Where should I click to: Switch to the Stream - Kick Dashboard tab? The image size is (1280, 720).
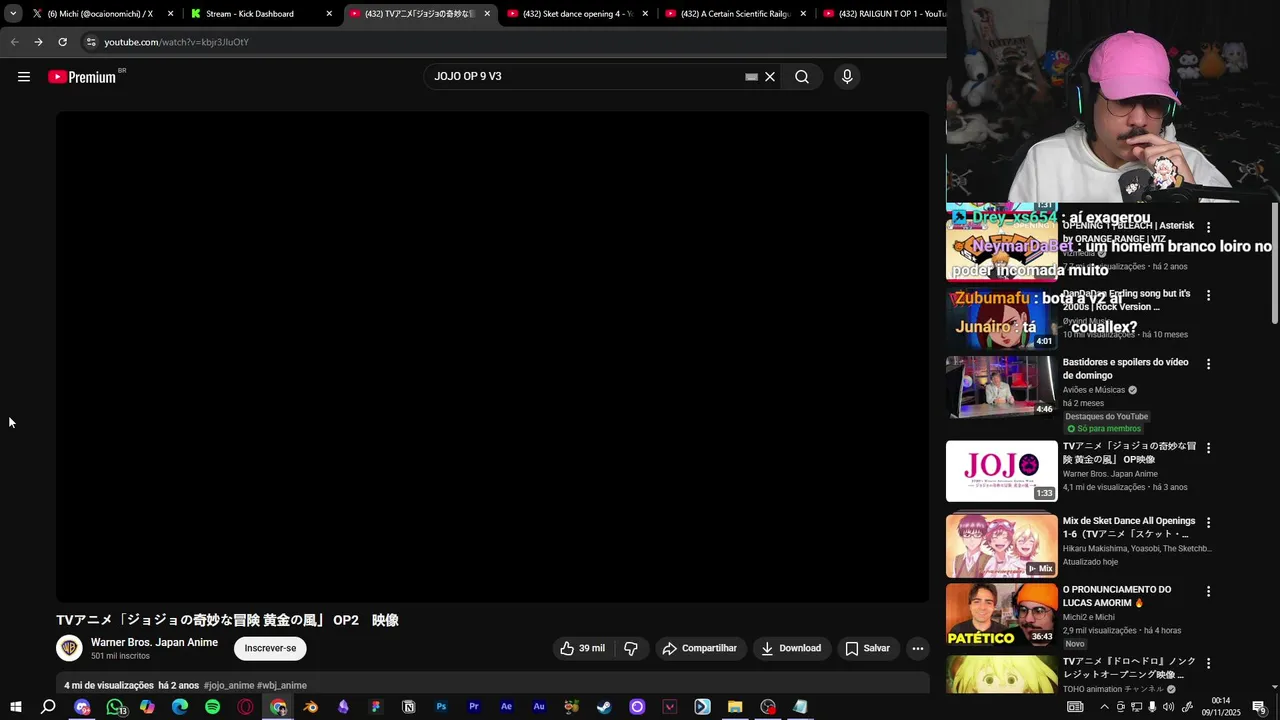pyautogui.click(x=260, y=14)
